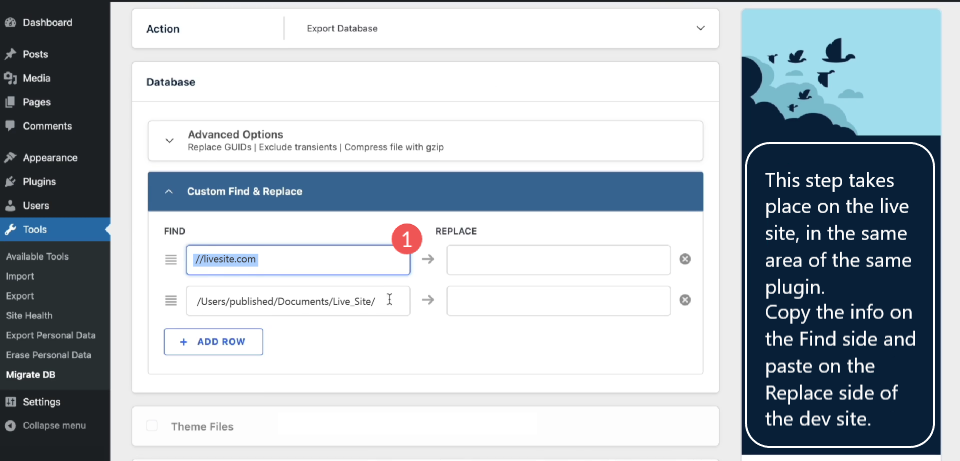Screen dimensions: 960x461
Task: Open the Export Database action selector
Action: click(x=501, y=28)
